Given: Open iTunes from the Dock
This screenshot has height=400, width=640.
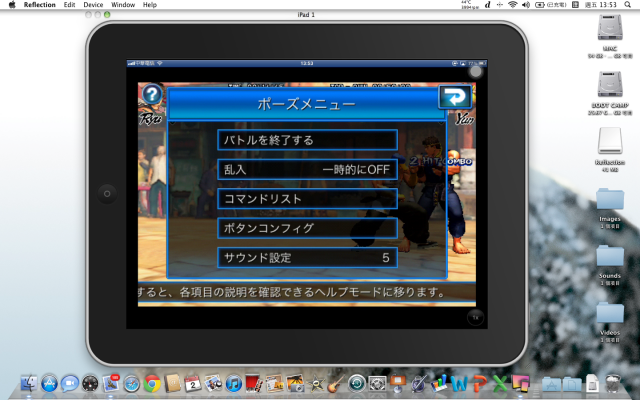Looking at the screenshot, I should coord(233,384).
